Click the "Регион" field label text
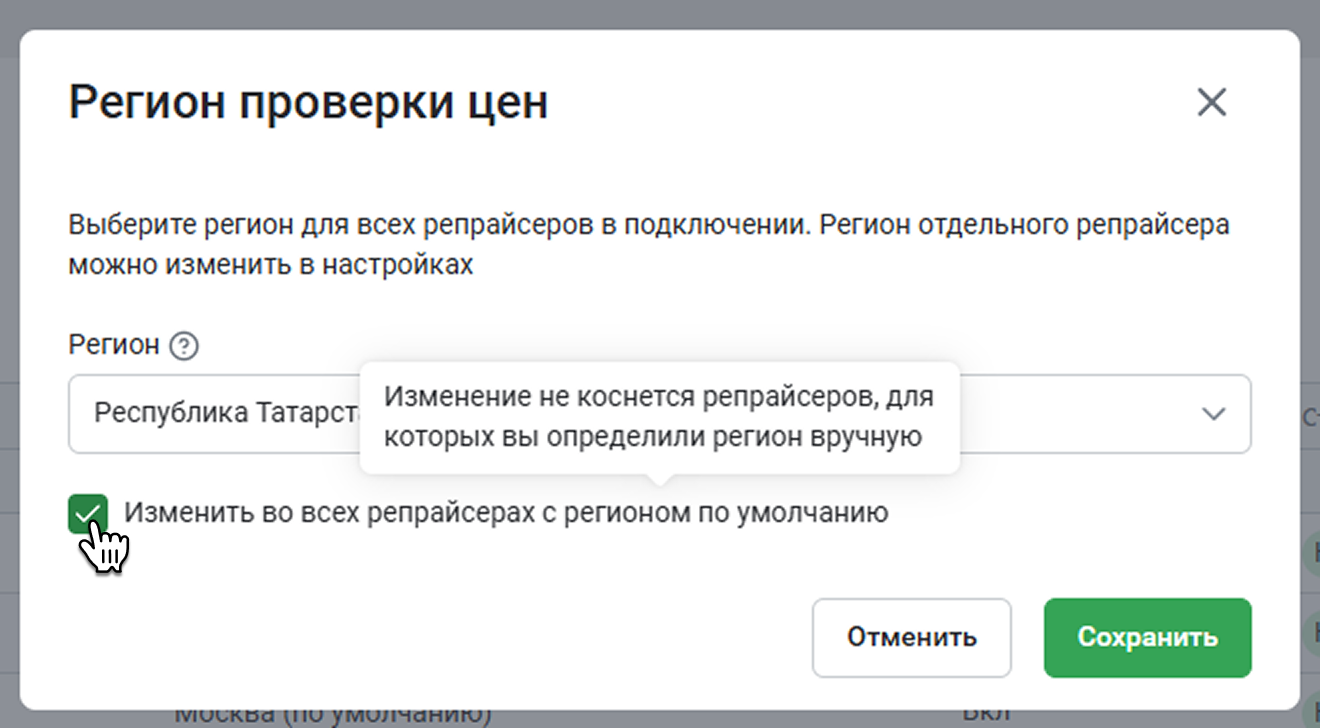The width and height of the screenshot is (1320, 728). click(x=113, y=345)
